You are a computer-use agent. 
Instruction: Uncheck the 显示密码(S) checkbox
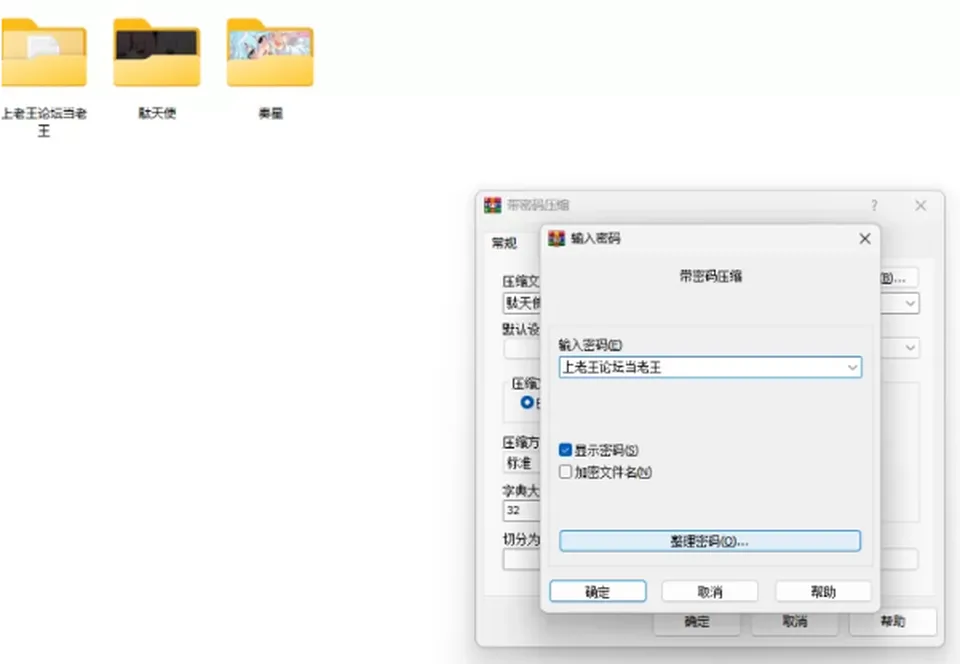(x=565, y=450)
